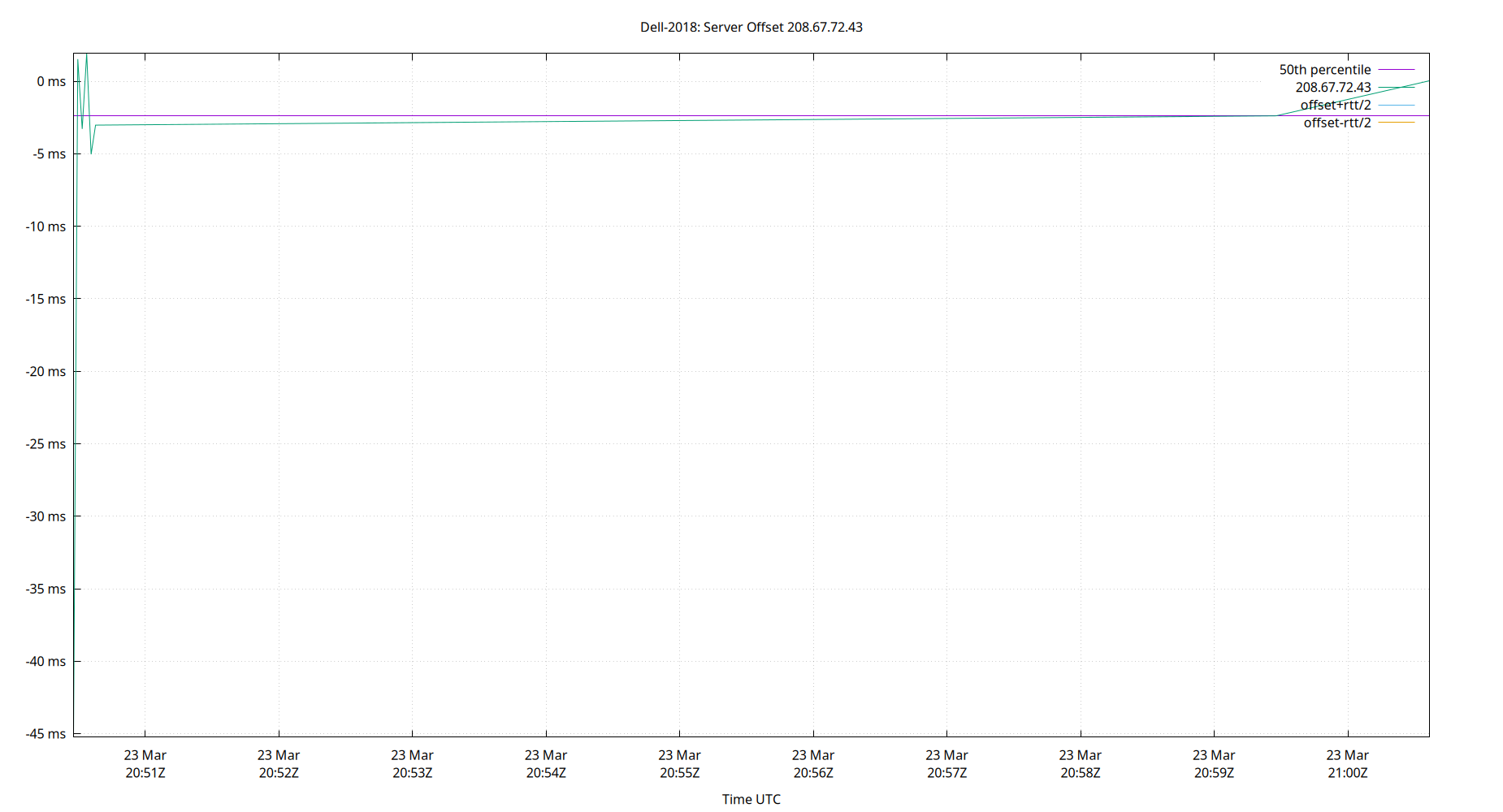Click the '23 Mar 21:00Z' time label

tap(1347, 764)
